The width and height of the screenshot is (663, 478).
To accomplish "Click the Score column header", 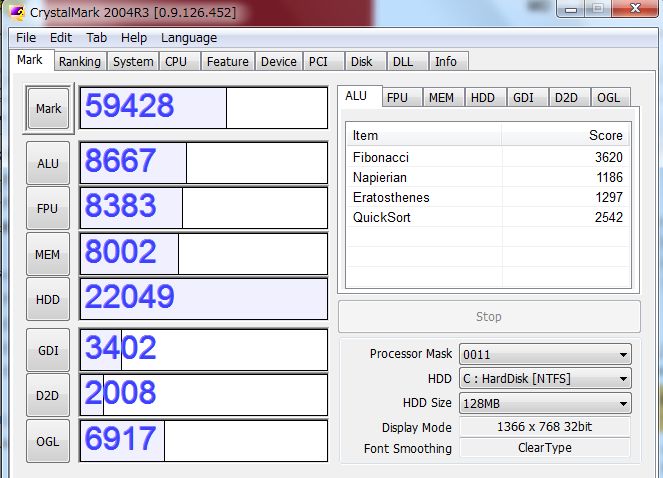I will coord(566,135).
